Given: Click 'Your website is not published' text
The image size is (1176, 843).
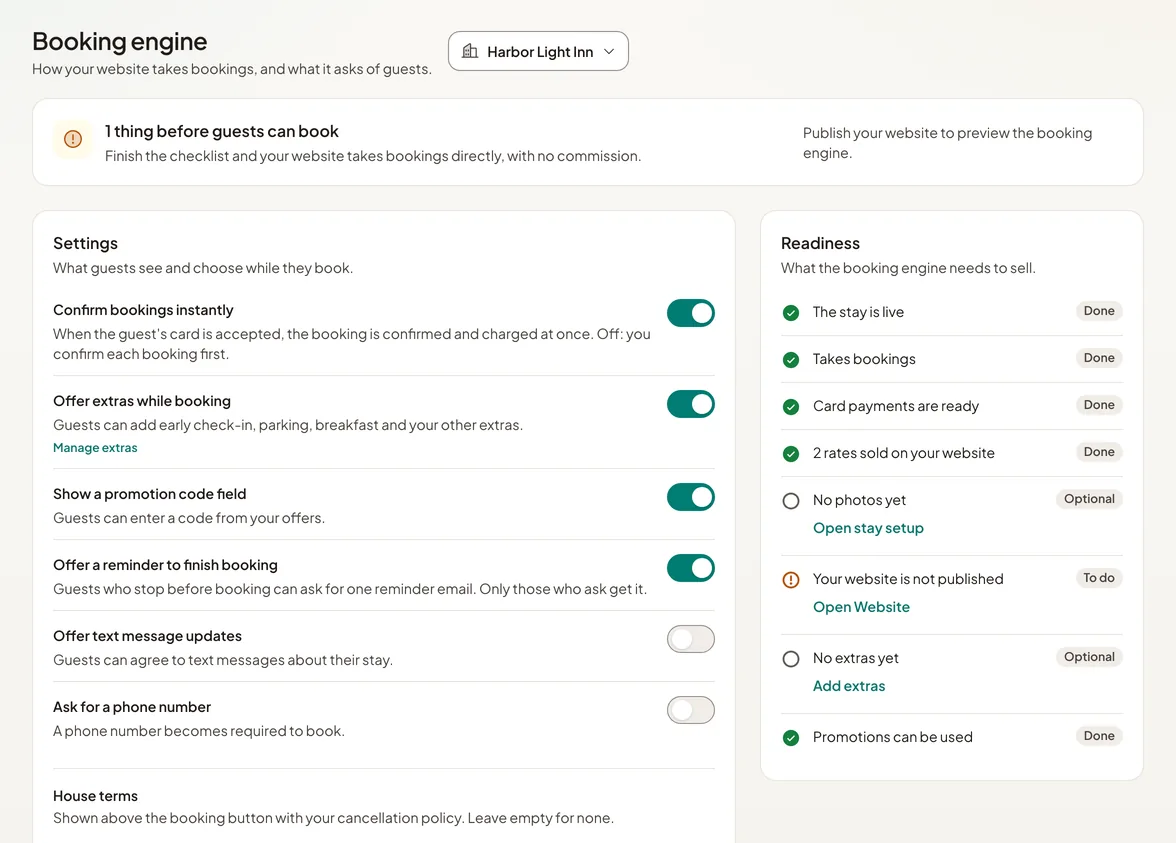Looking at the screenshot, I should click(908, 579).
